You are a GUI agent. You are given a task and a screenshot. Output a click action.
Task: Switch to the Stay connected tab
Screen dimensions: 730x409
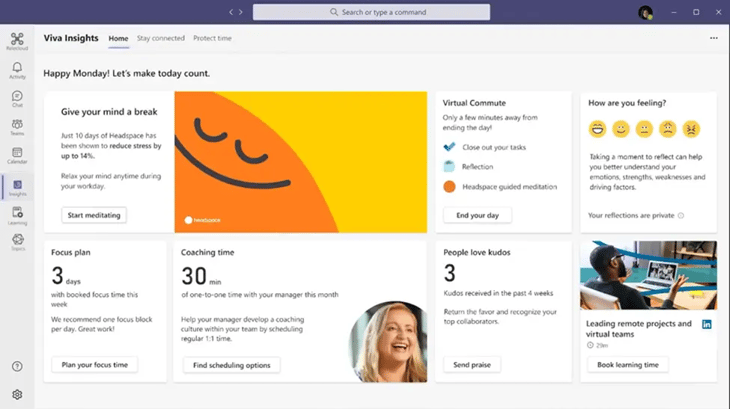pos(160,38)
